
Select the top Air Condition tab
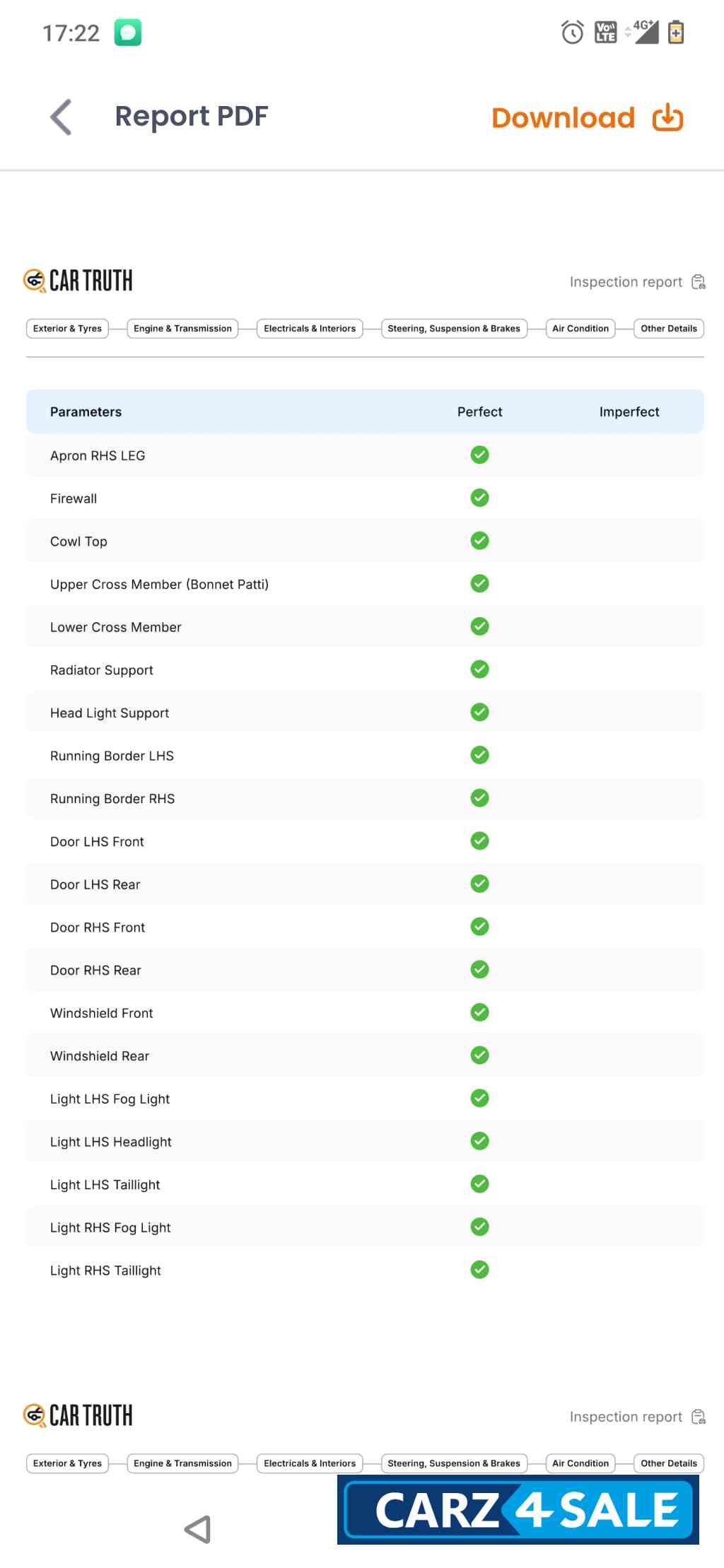(x=580, y=329)
